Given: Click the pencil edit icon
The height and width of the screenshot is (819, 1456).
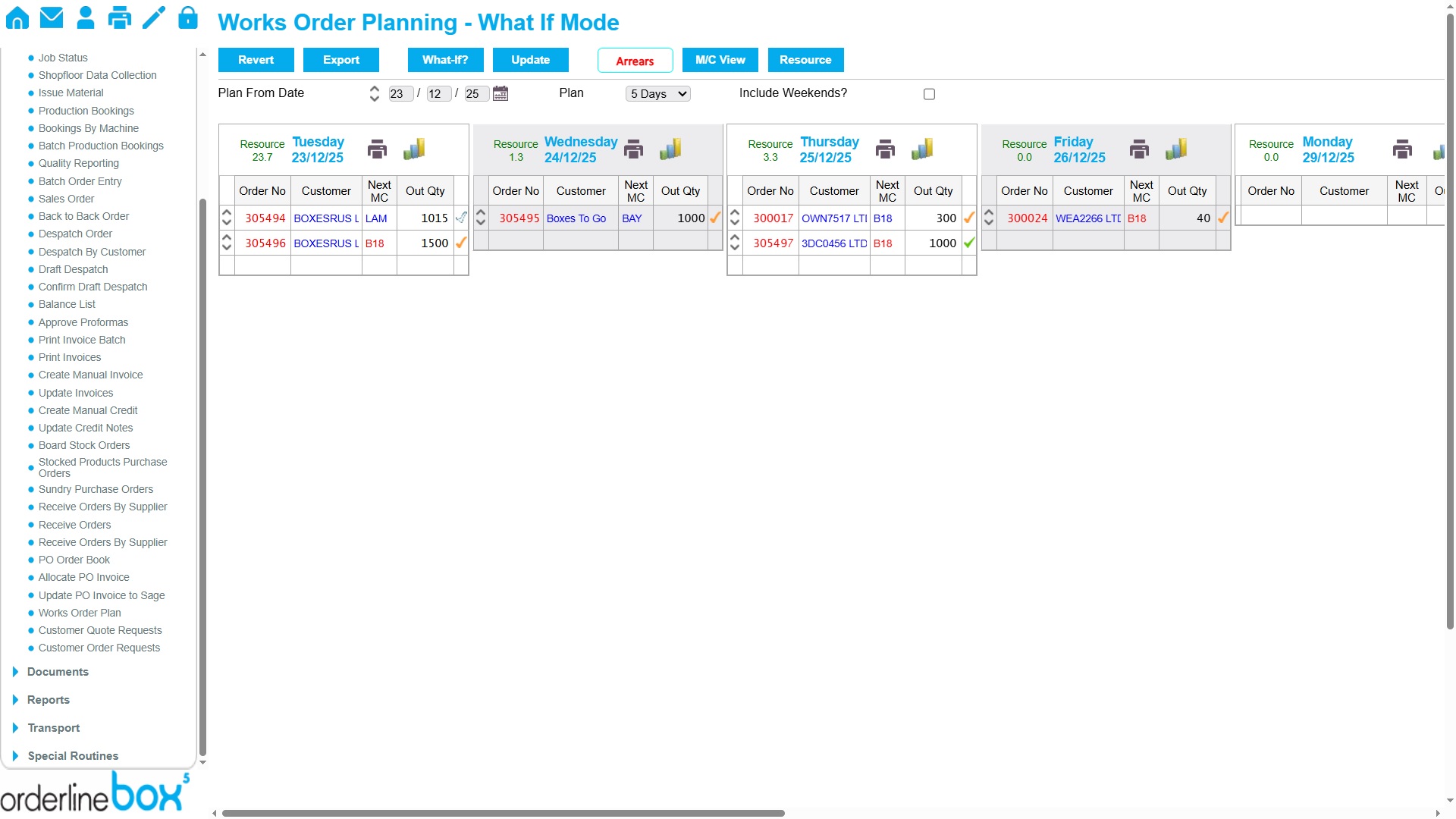Looking at the screenshot, I should point(154,17).
